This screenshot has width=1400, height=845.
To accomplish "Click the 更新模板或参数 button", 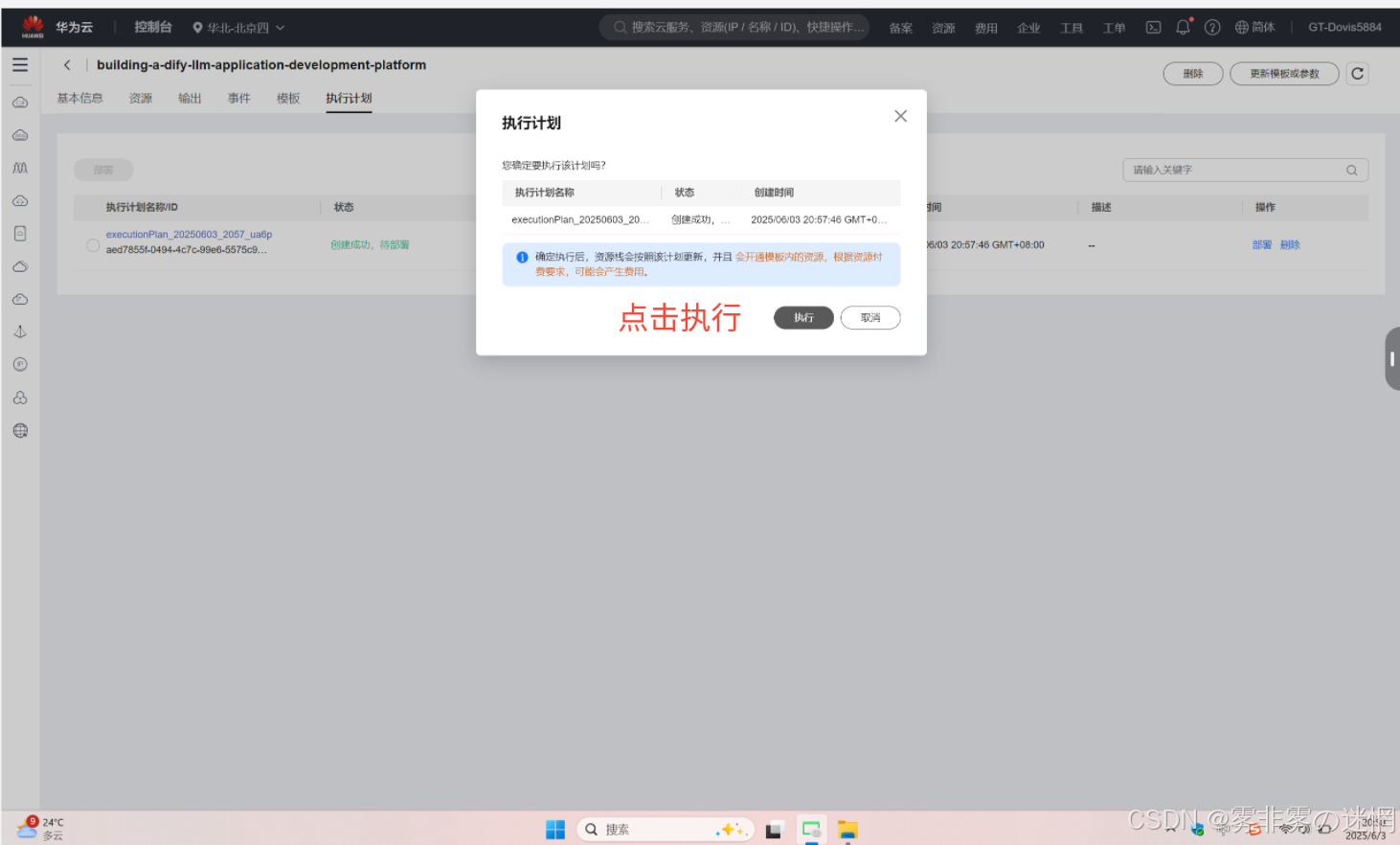I will [x=1284, y=74].
